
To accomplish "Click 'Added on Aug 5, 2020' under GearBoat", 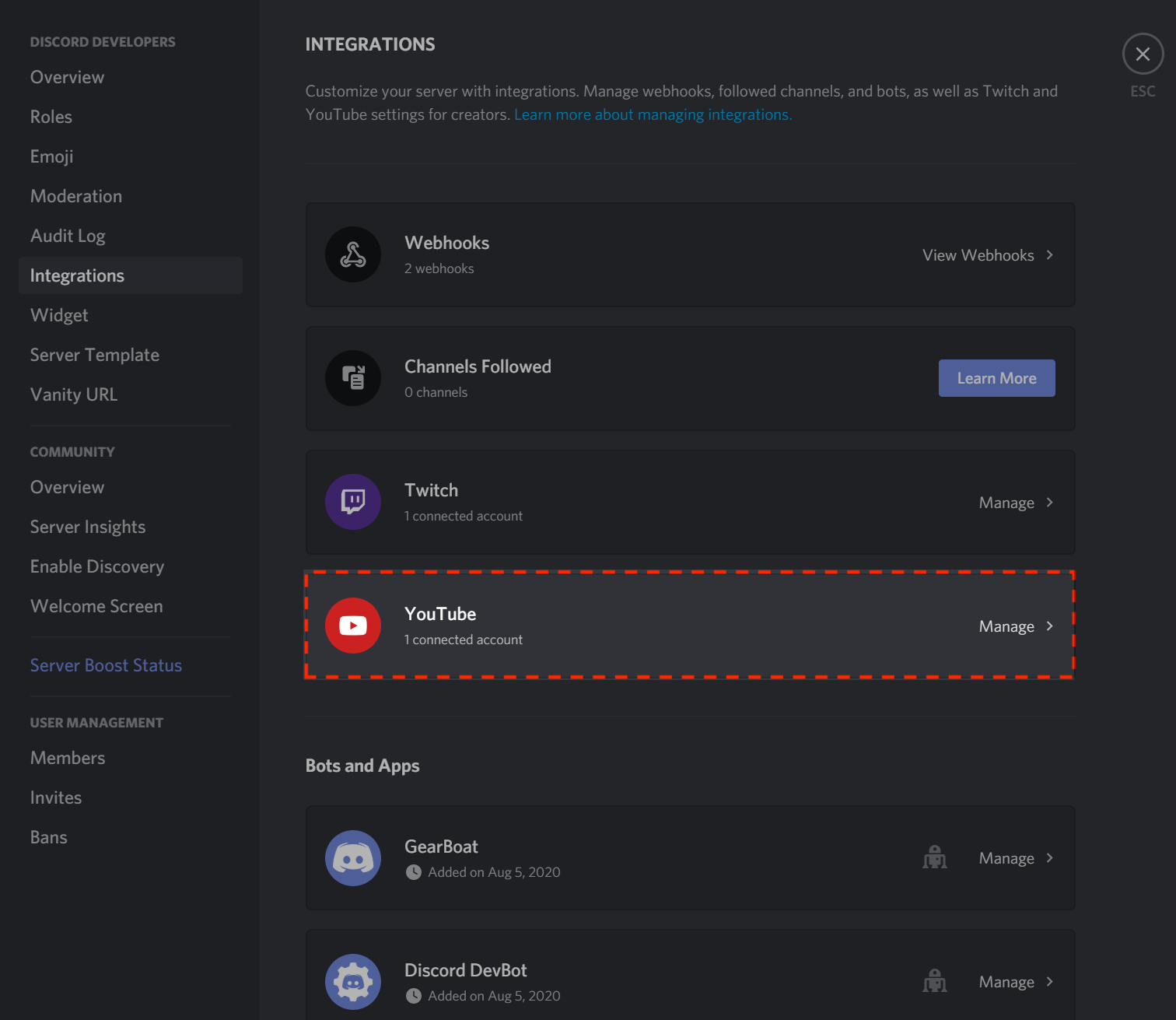I will (494, 872).
